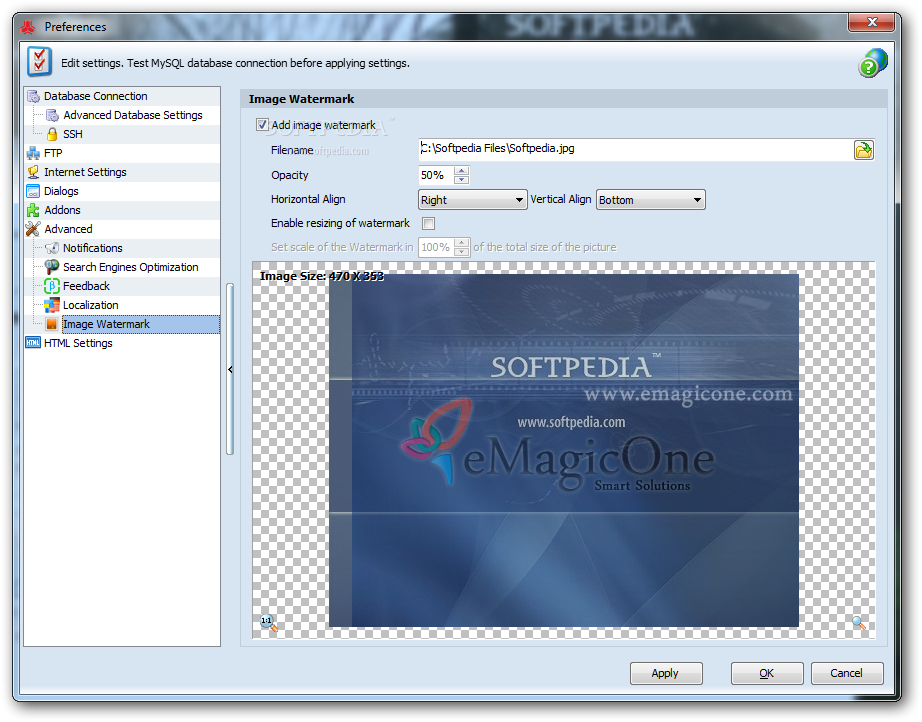Open Localization settings page

(91, 305)
